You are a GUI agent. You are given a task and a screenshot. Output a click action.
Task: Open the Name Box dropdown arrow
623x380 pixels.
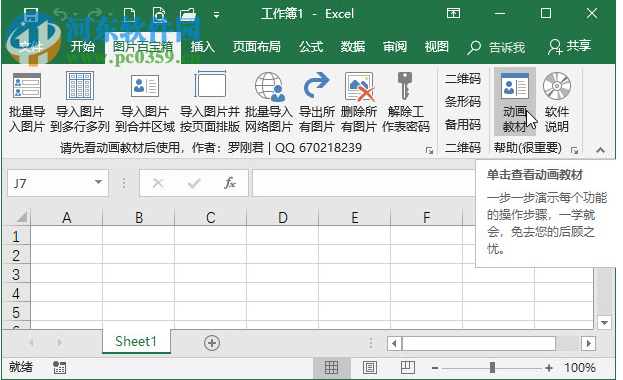(x=98, y=182)
